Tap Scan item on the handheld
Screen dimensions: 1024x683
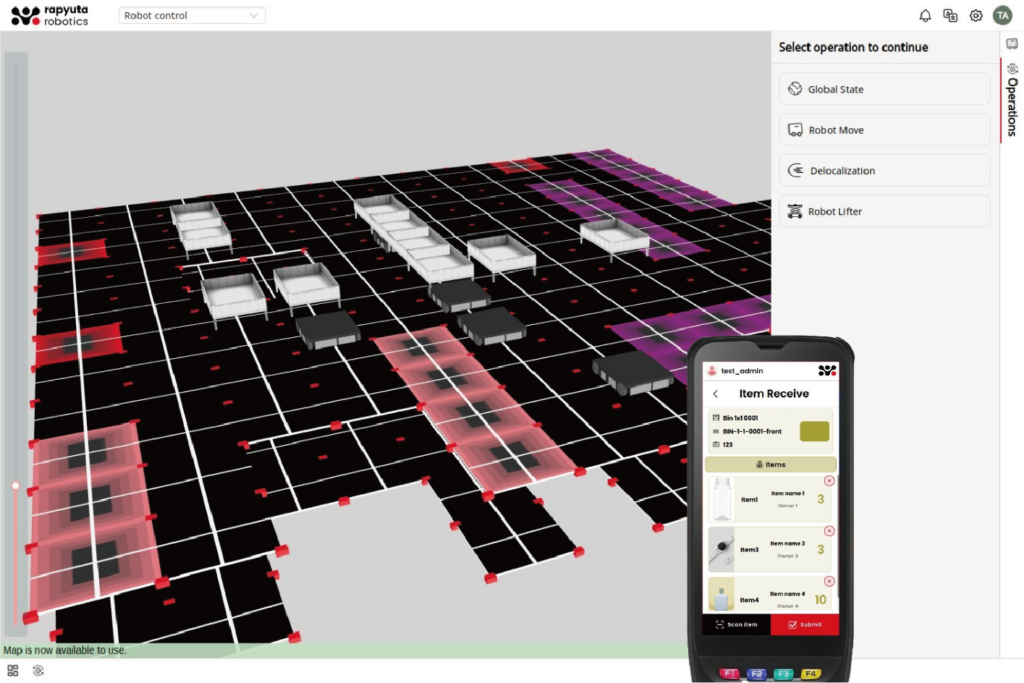pos(737,625)
